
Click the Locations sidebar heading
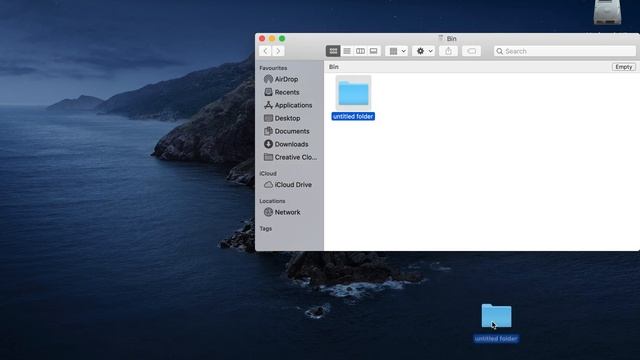[272, 201]
